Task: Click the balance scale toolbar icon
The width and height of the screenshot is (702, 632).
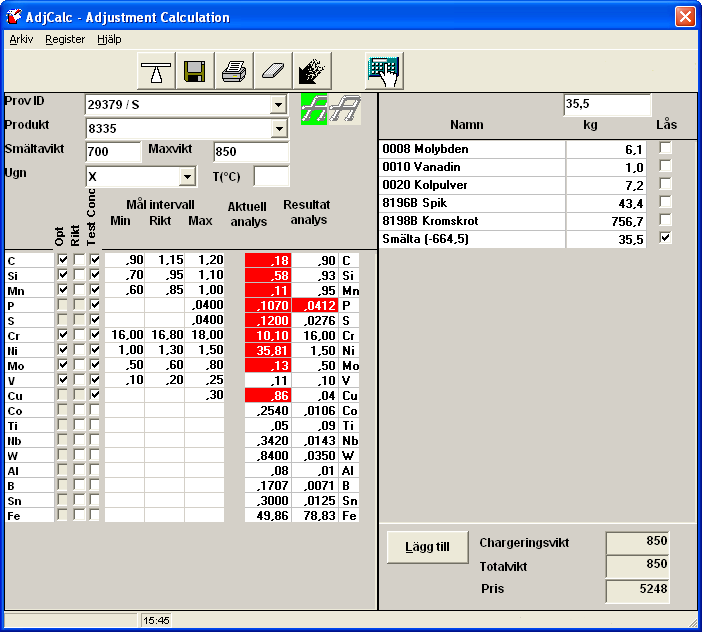Action: pos(156,71)
